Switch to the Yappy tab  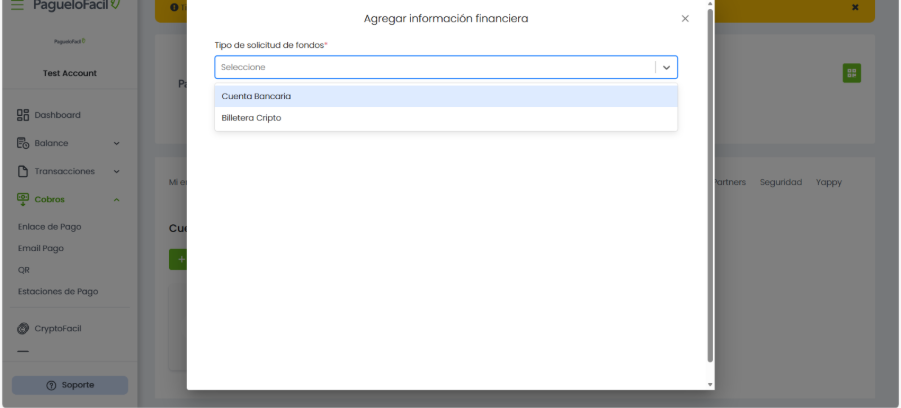828,182
